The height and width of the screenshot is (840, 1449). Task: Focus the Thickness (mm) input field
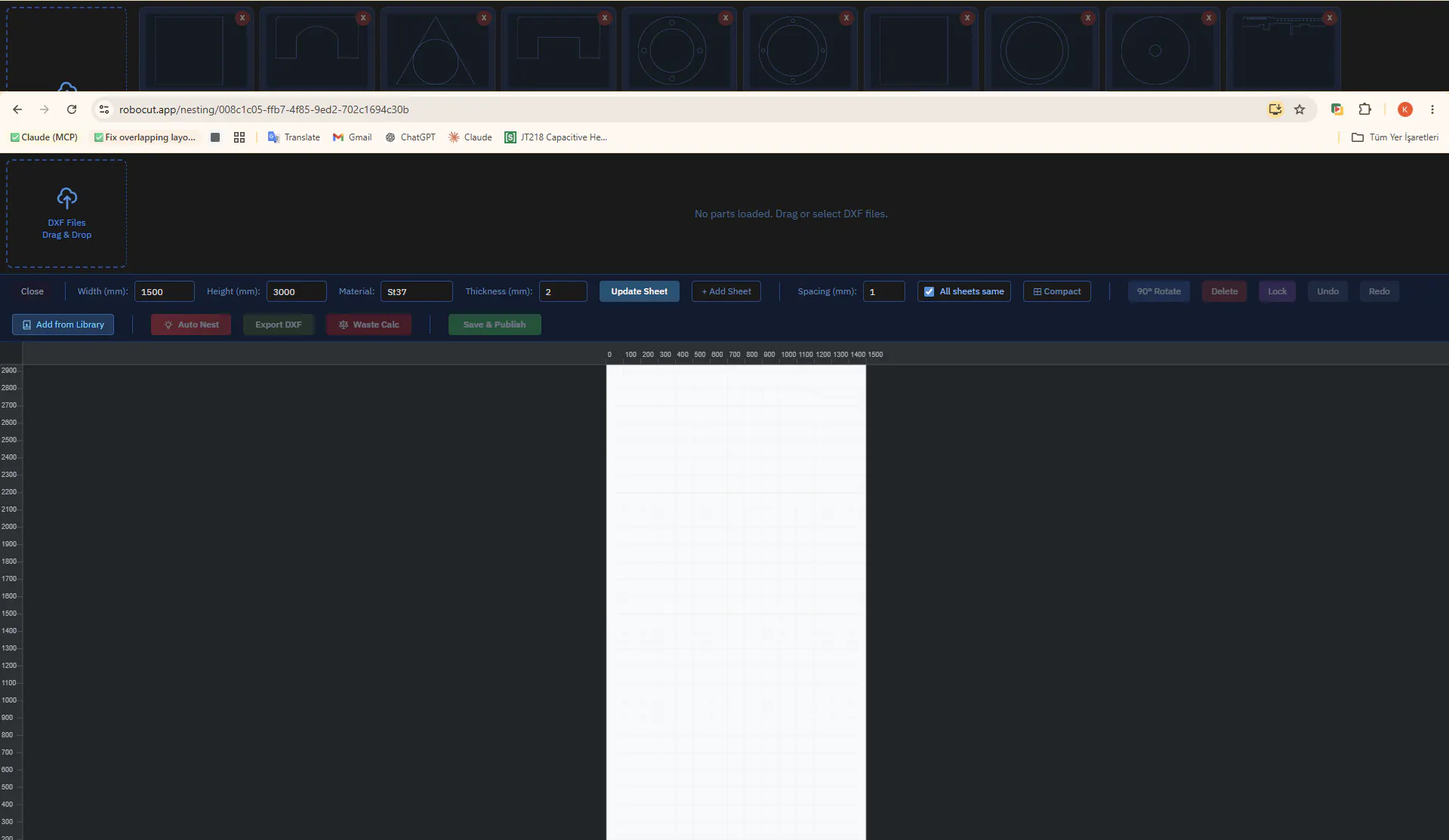tap(563, 291)
